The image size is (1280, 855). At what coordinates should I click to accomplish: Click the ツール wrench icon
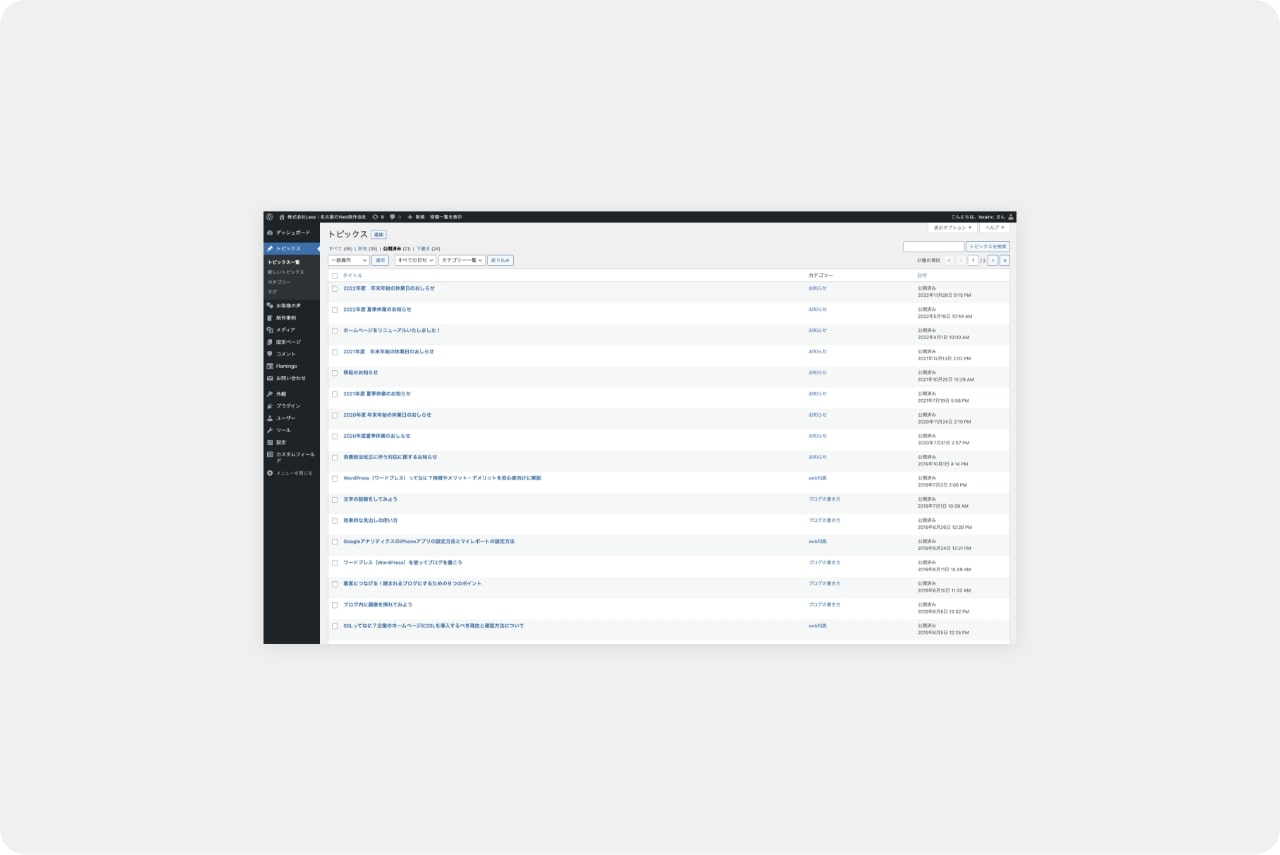point(270,430)
